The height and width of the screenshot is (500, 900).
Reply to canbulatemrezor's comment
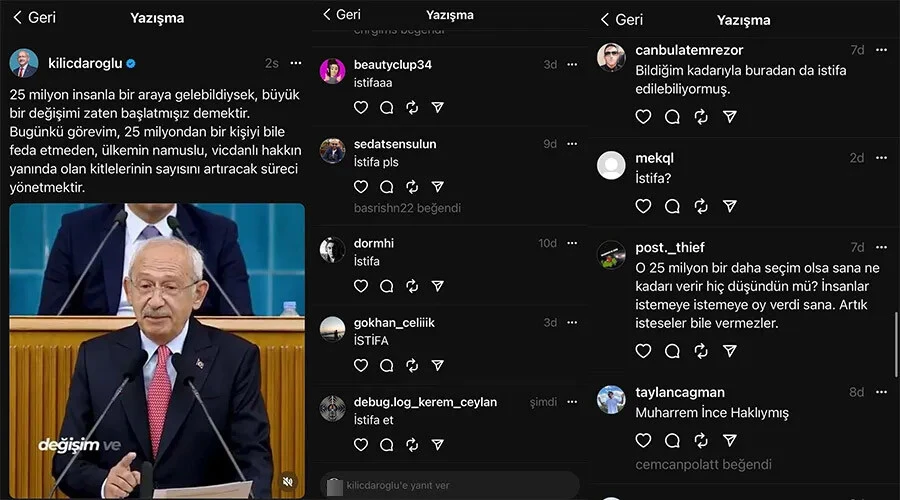[672, 117]
